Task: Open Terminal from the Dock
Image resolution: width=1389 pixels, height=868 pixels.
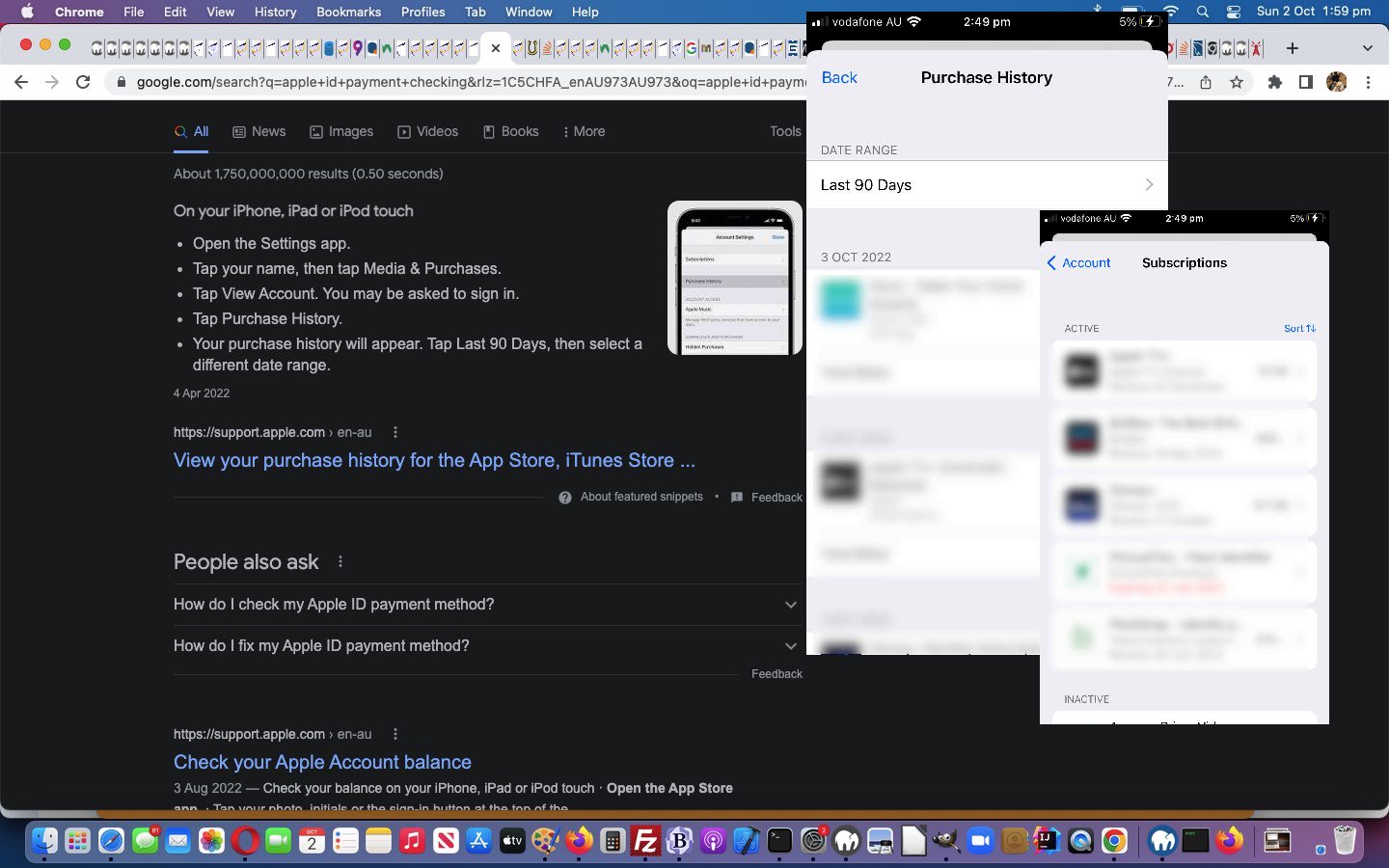Action: [x=779, y=841]
